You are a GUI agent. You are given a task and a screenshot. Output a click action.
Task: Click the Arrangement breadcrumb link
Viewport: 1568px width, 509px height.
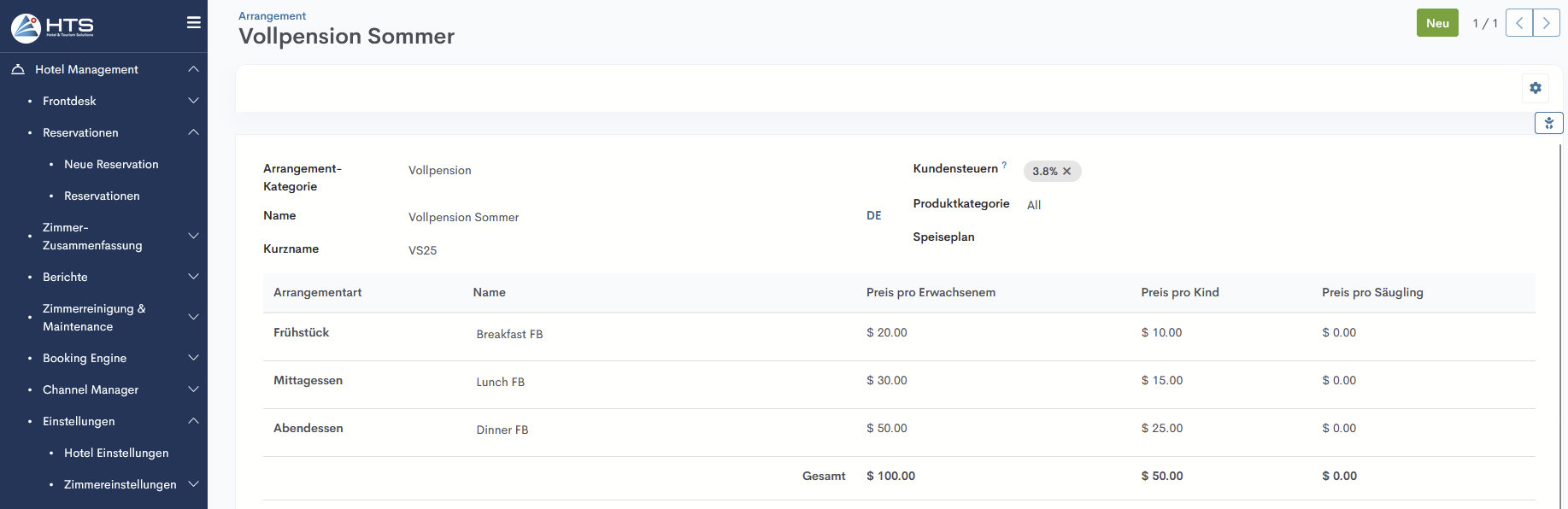(x=272, y=16)
